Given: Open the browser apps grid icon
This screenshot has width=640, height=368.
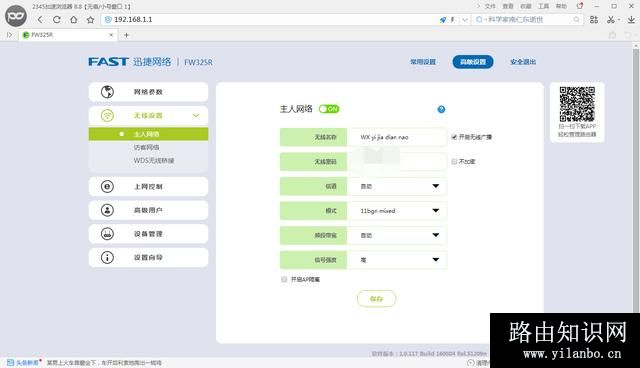Looking at the screenshot, I should click(594, 20).
